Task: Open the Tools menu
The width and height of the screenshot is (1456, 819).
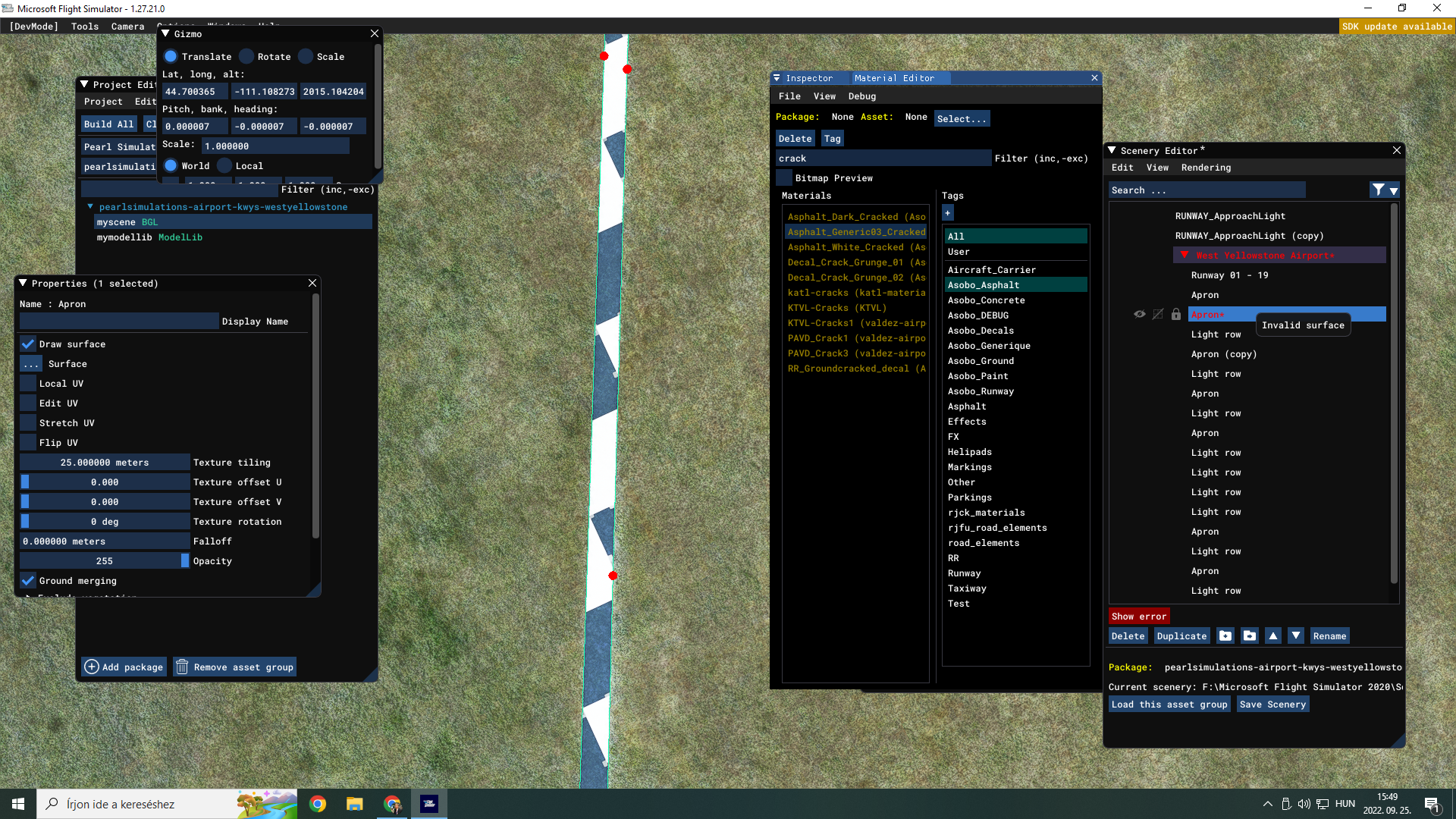Action: click(x=85, y=26)
